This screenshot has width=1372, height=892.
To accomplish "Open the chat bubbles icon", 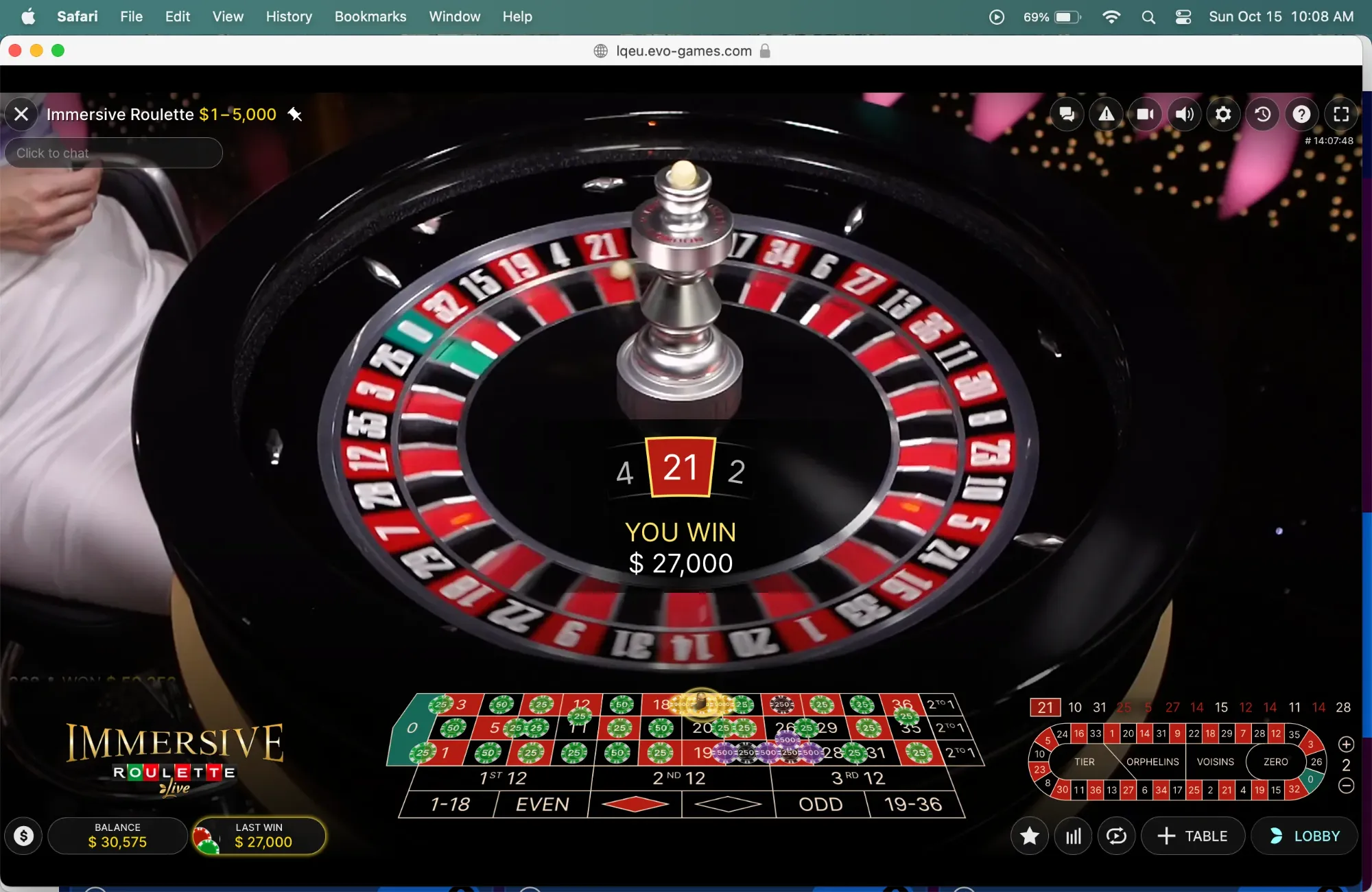I will coord(1067,114).
